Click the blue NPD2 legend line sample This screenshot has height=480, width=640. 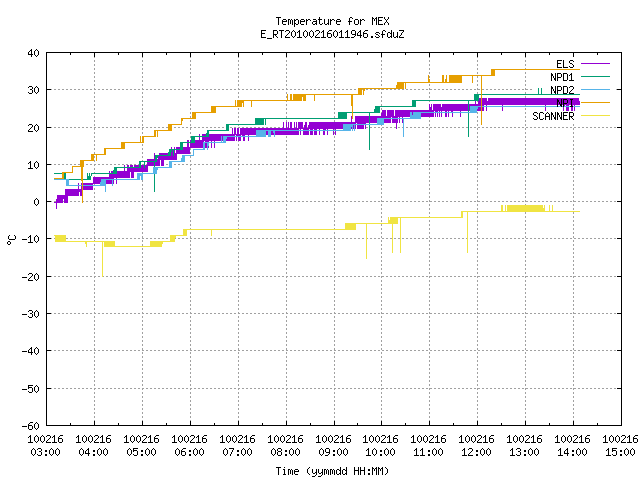point(595,89)
